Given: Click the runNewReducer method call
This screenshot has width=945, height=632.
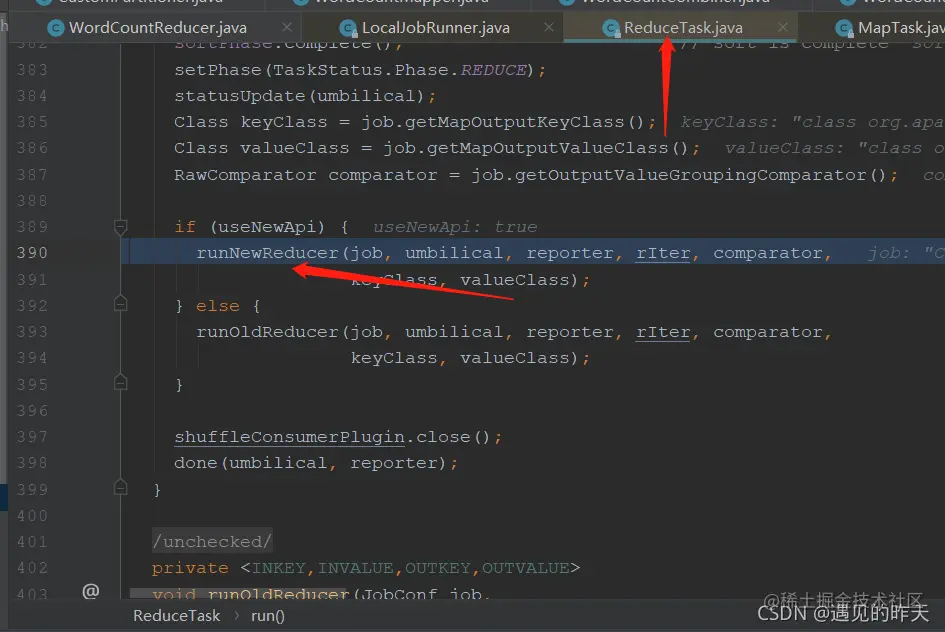Looking at the screenshot, I should click(268, 253).
